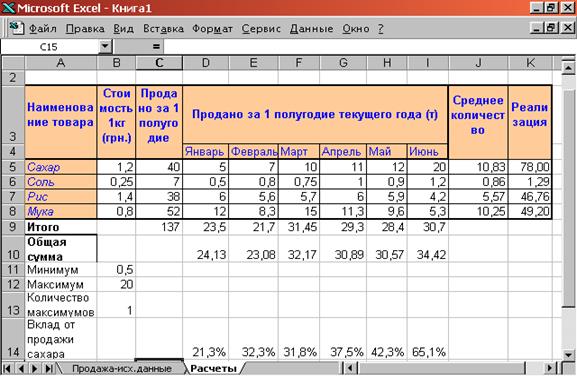The height and width of the screenshot is (376, 577).
Task: Open the Вид menu
Action: (123, 29)
